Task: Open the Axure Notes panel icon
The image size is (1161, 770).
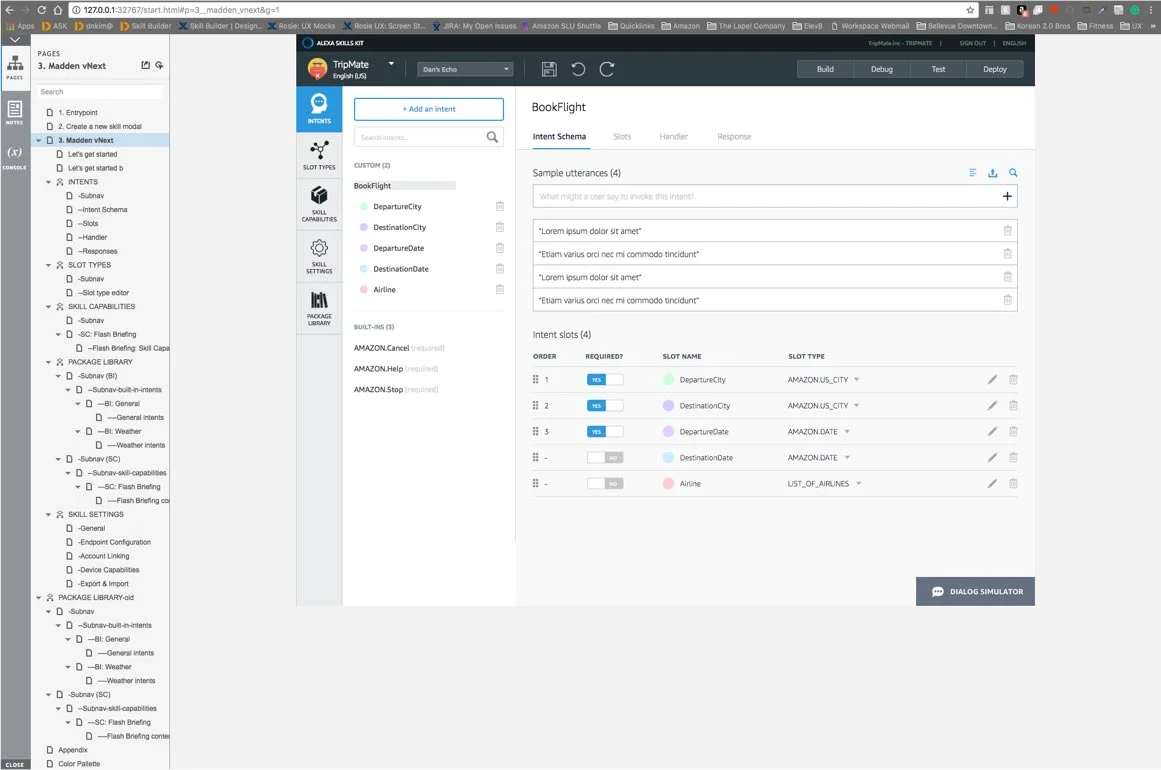Action: [x=15, y=113]
